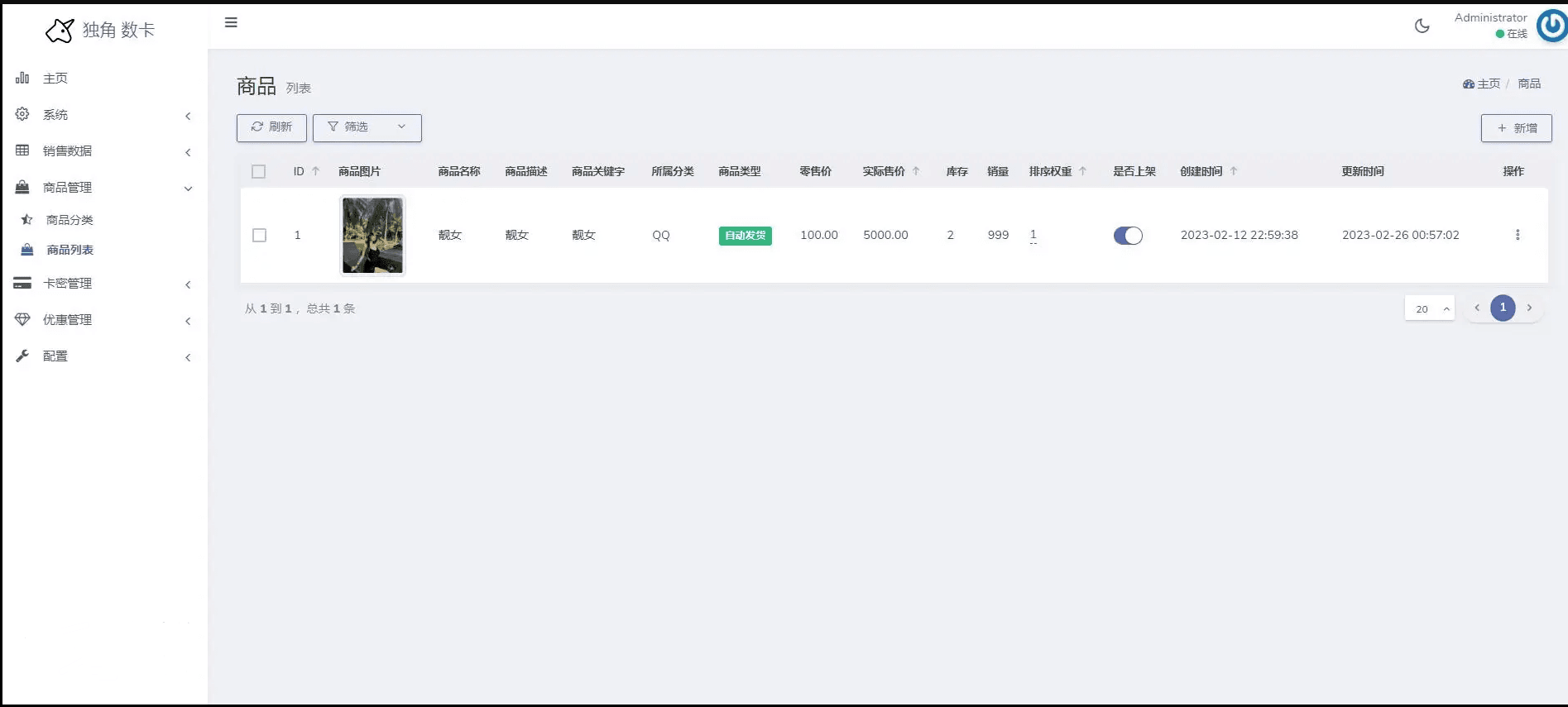Open the 筛选 filter dropdown
Screen dimensions: 1568x707
[367, 127]
